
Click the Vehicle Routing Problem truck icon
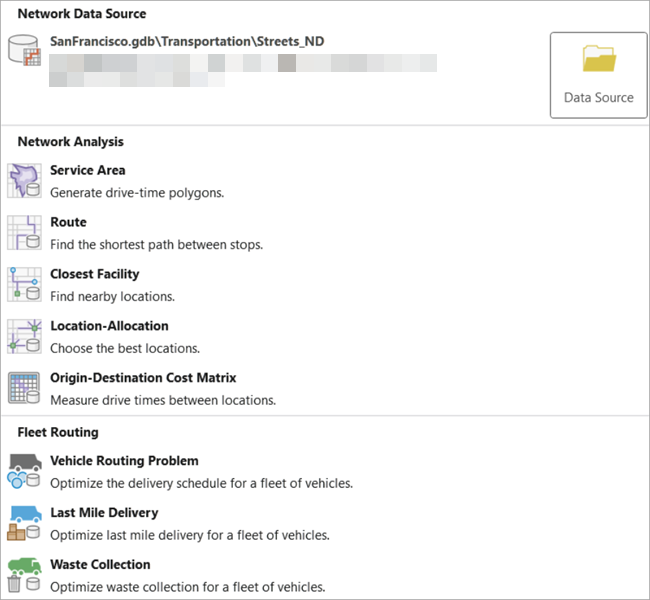(23, 472)
